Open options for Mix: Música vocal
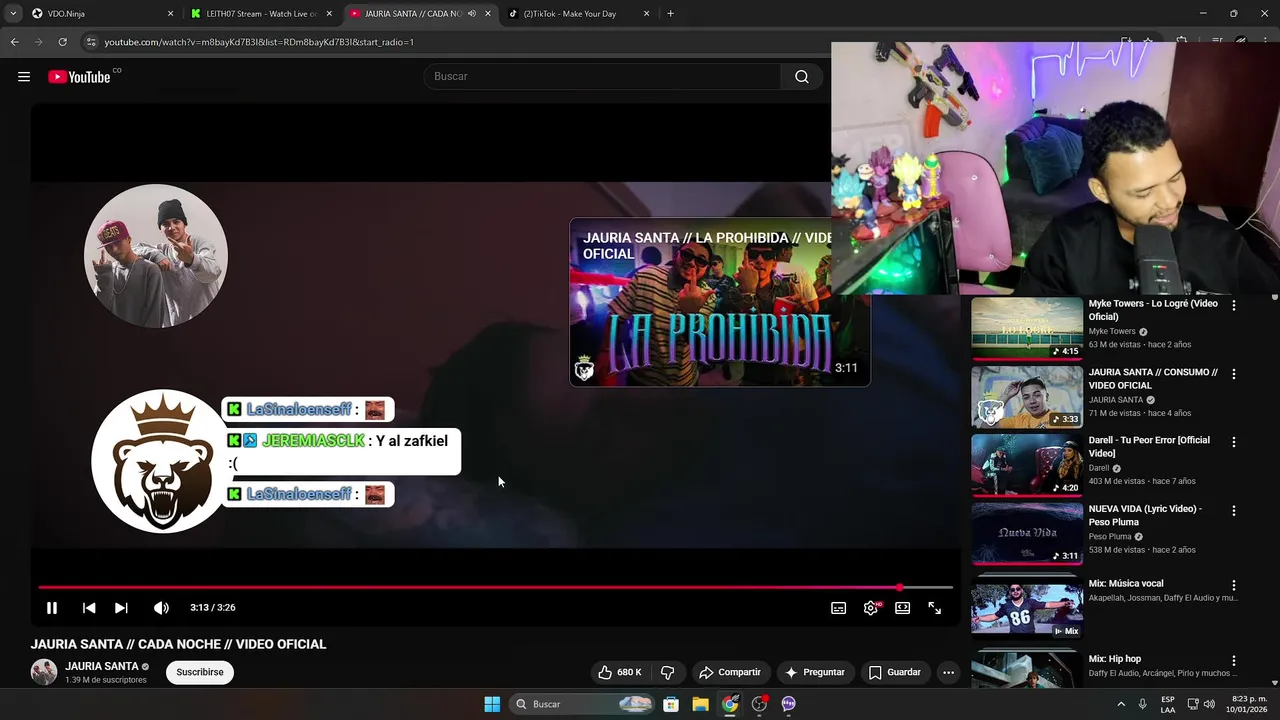 click(1234, 585)
